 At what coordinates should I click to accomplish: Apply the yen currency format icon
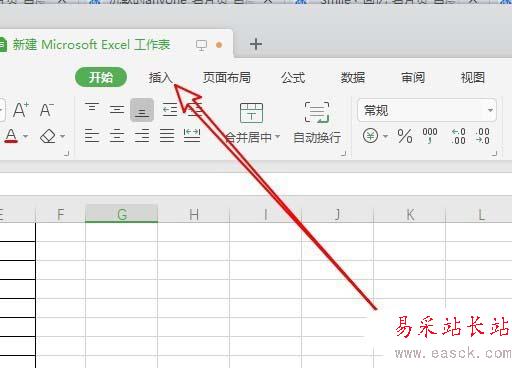click(370, 136)
